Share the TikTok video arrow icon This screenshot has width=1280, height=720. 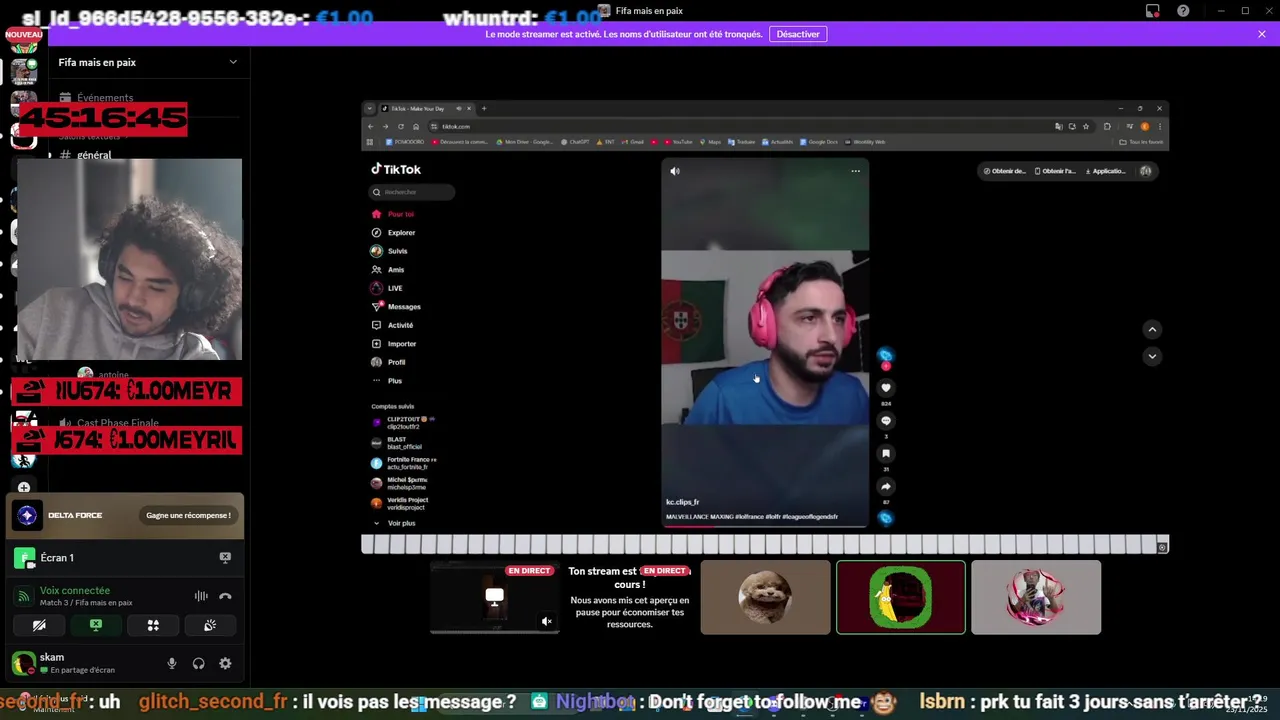coord(885,487)
